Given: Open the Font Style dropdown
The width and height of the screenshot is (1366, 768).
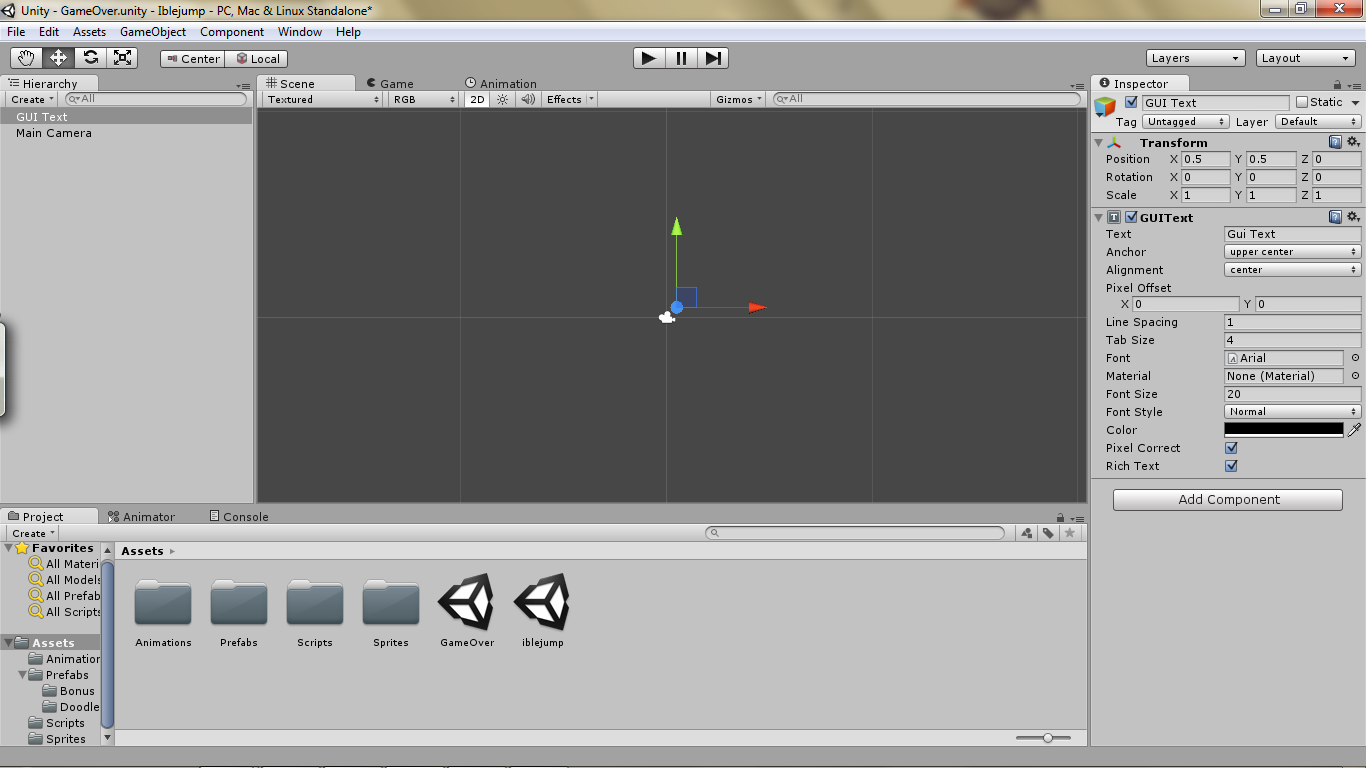Looking at the screenshot, I should coord(1293,412).
